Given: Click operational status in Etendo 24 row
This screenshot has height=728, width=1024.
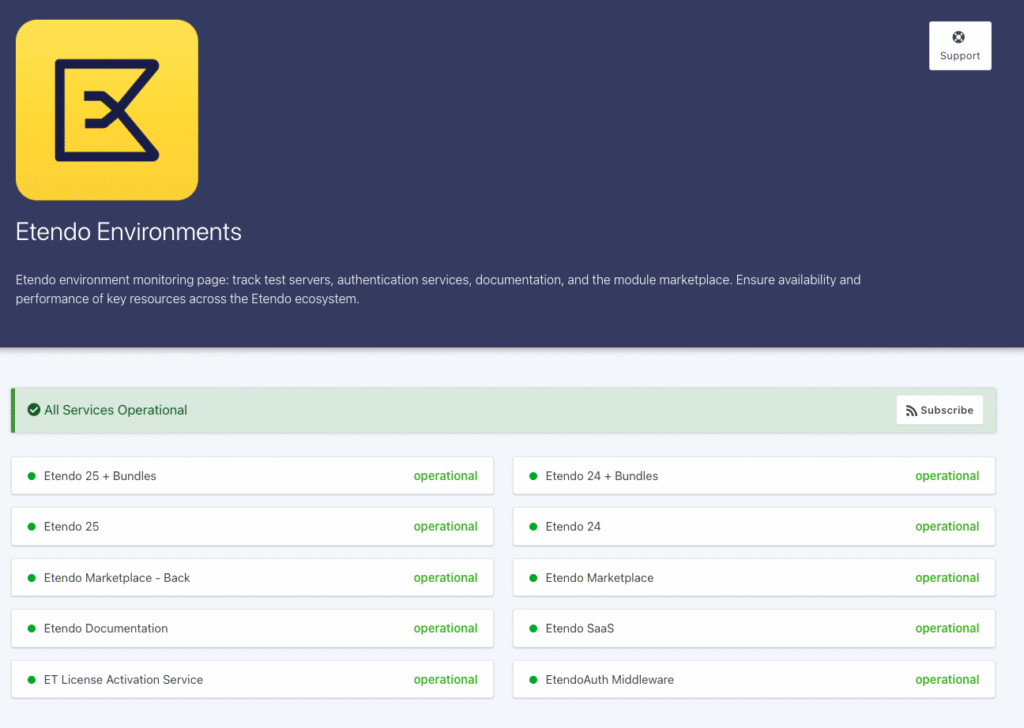Looking at the screenshot, I should tap(947, 526).
